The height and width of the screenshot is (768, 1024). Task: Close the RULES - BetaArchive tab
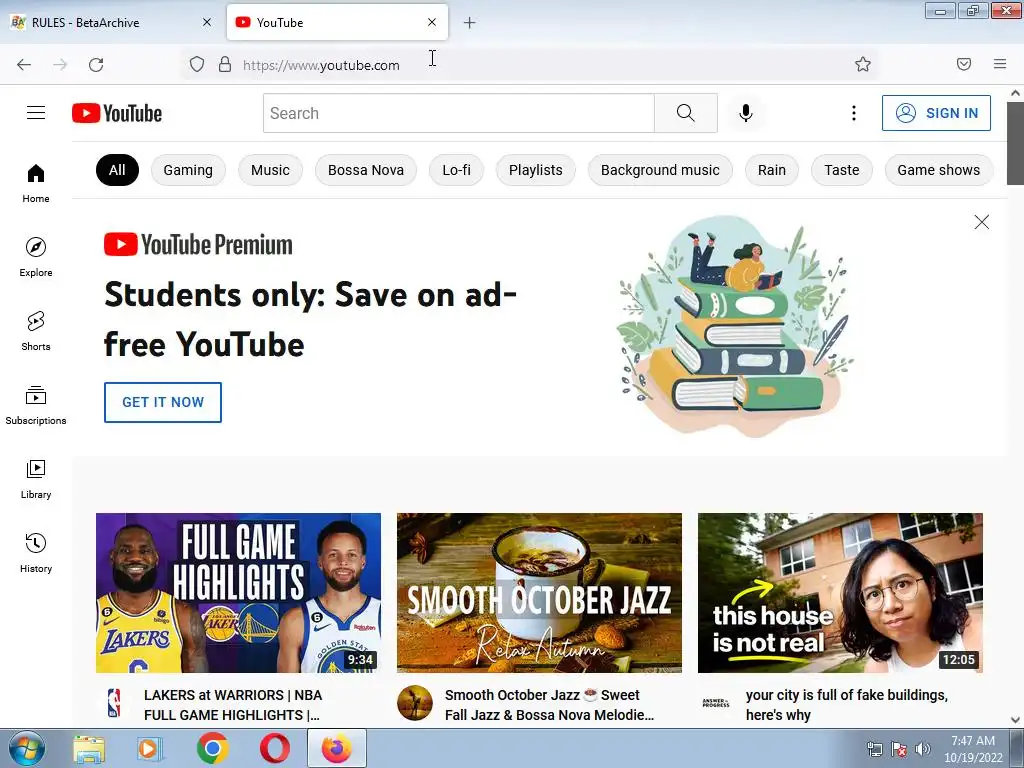pos(207,22)
